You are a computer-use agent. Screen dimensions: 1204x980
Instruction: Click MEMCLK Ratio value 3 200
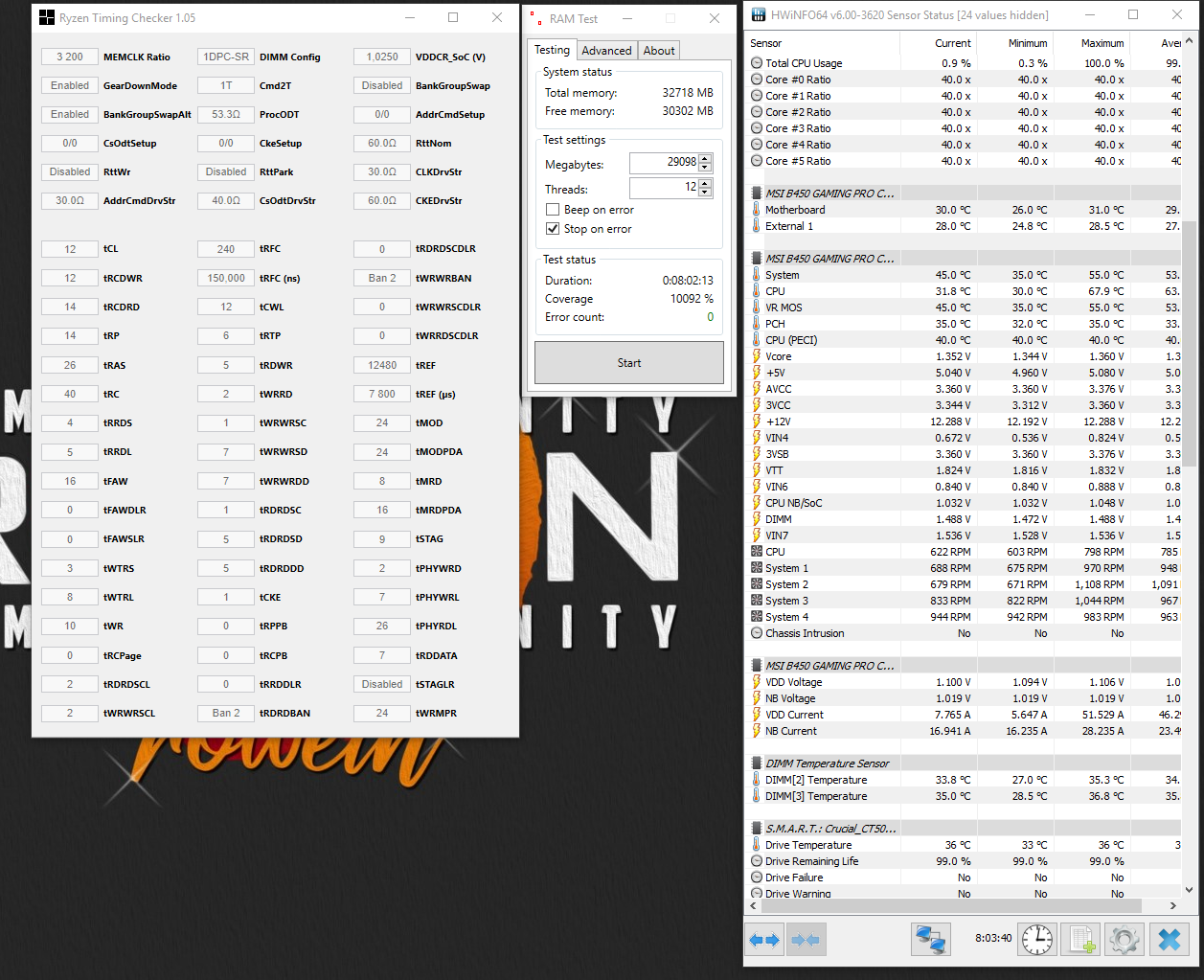[70, 57]
